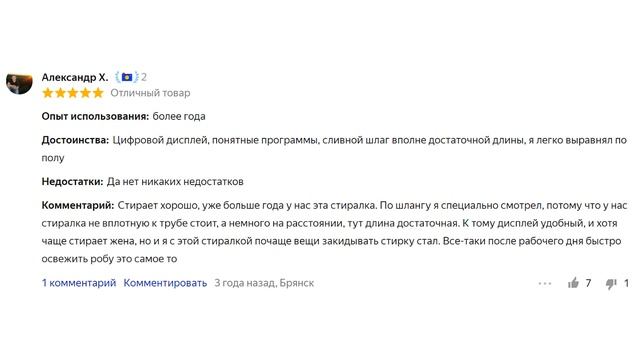
Task: Like the review with thumbs up
Action: click(573, 283)
